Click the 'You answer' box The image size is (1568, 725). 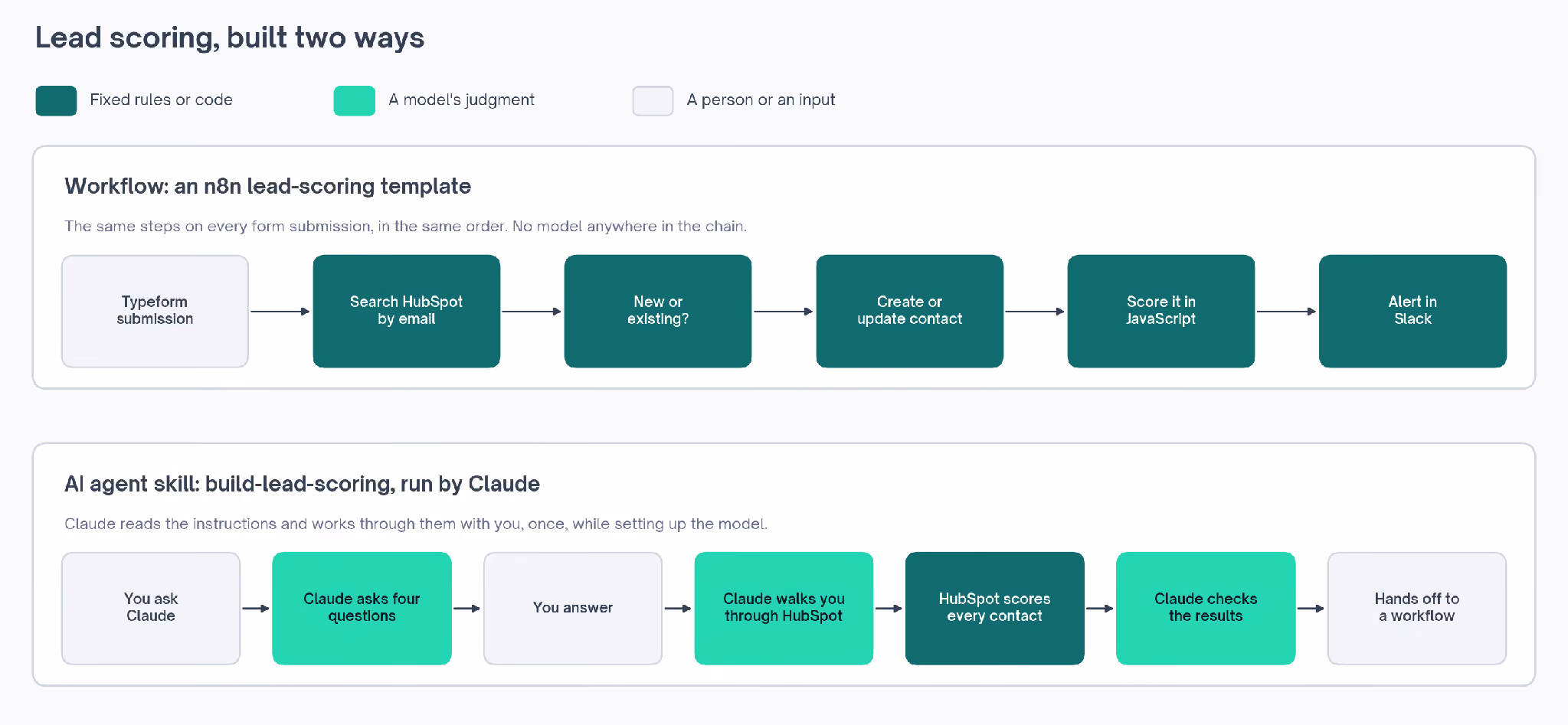[x=573, y=608]
